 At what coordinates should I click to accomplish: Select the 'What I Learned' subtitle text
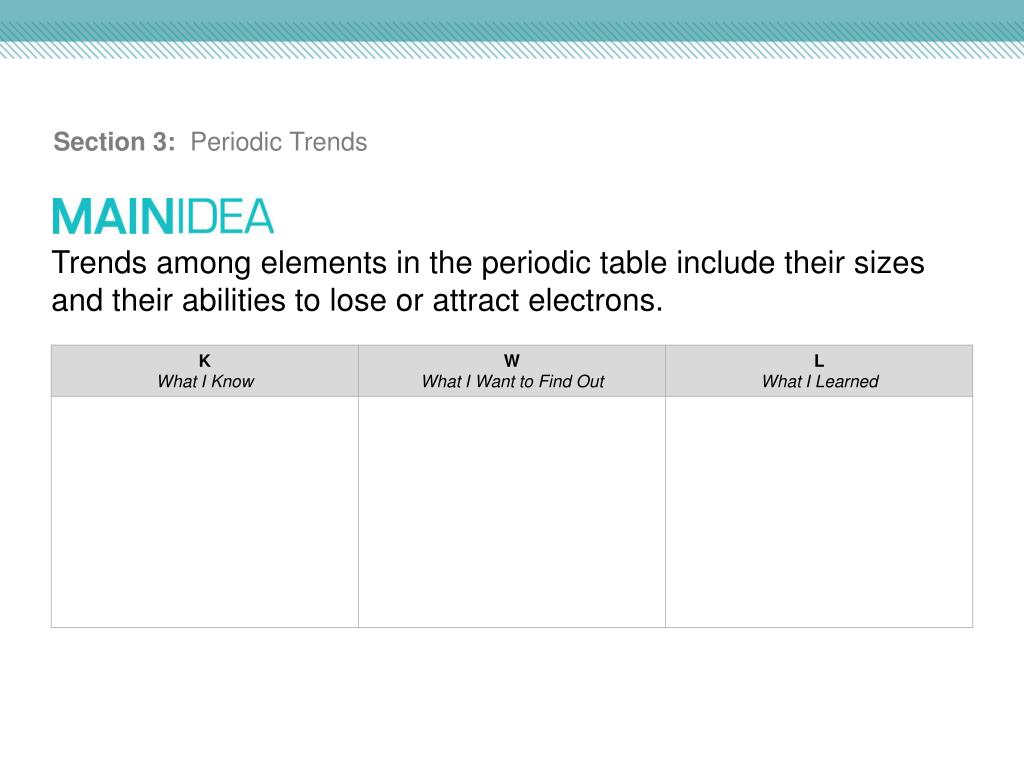pos(820,381)
